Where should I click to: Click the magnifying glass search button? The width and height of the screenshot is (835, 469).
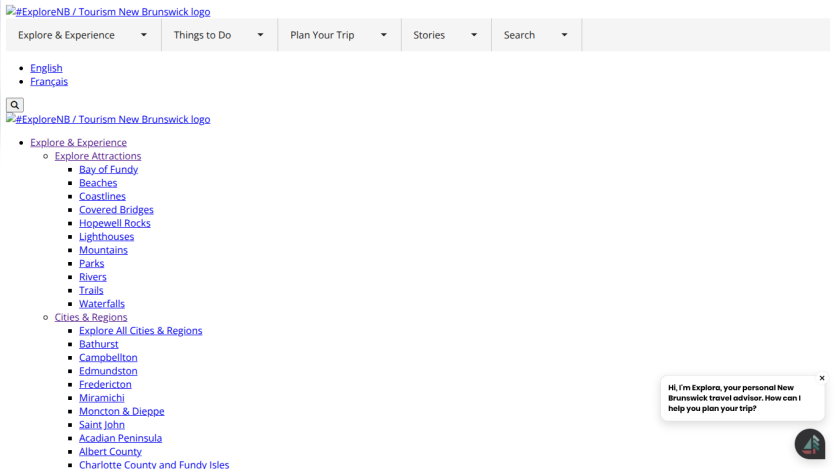[15, 105]
